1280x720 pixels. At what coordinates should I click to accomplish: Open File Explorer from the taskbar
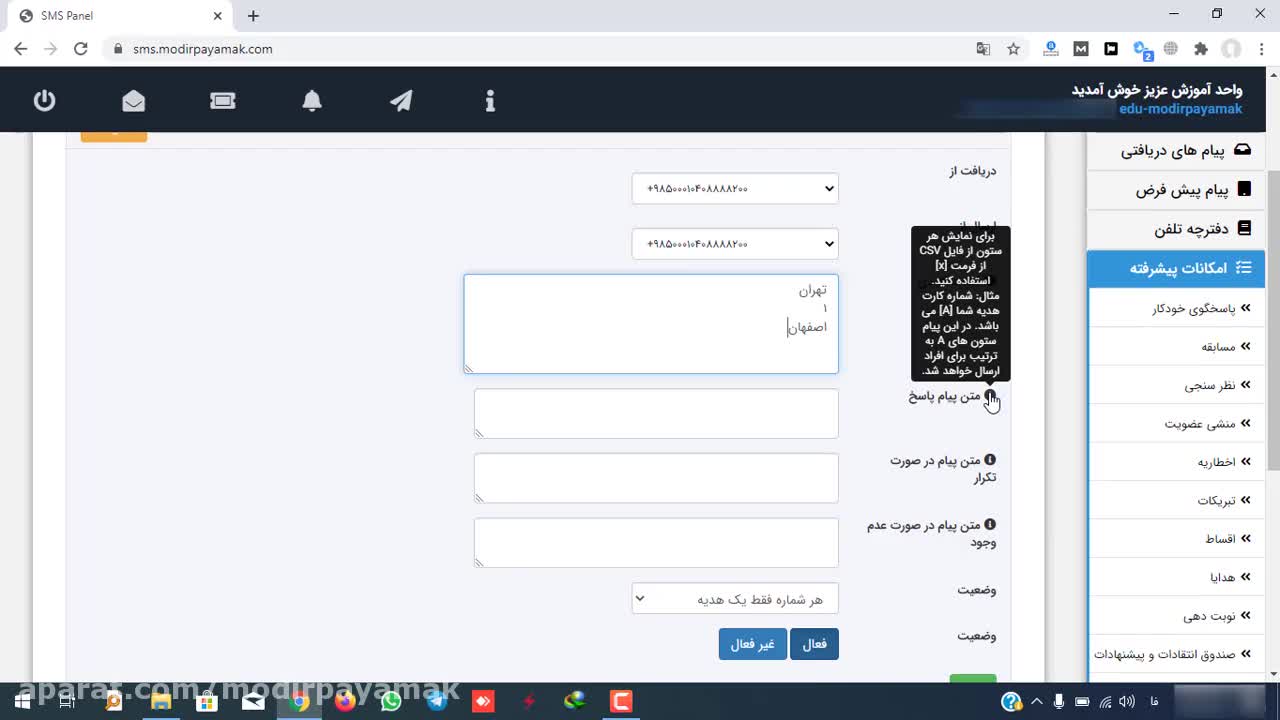coord(161,701)
